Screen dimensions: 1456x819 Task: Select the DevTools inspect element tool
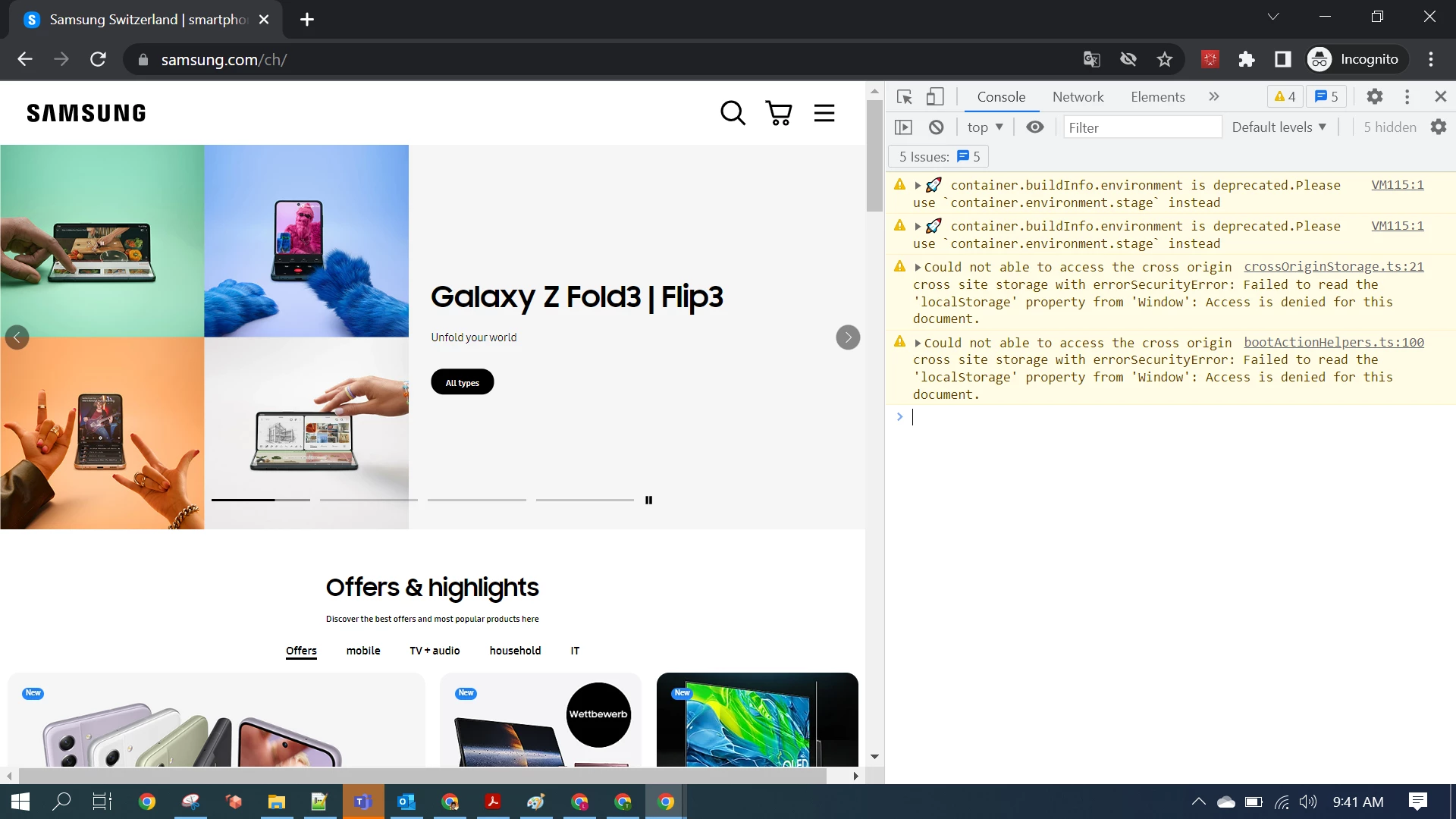tap(904, 96)
